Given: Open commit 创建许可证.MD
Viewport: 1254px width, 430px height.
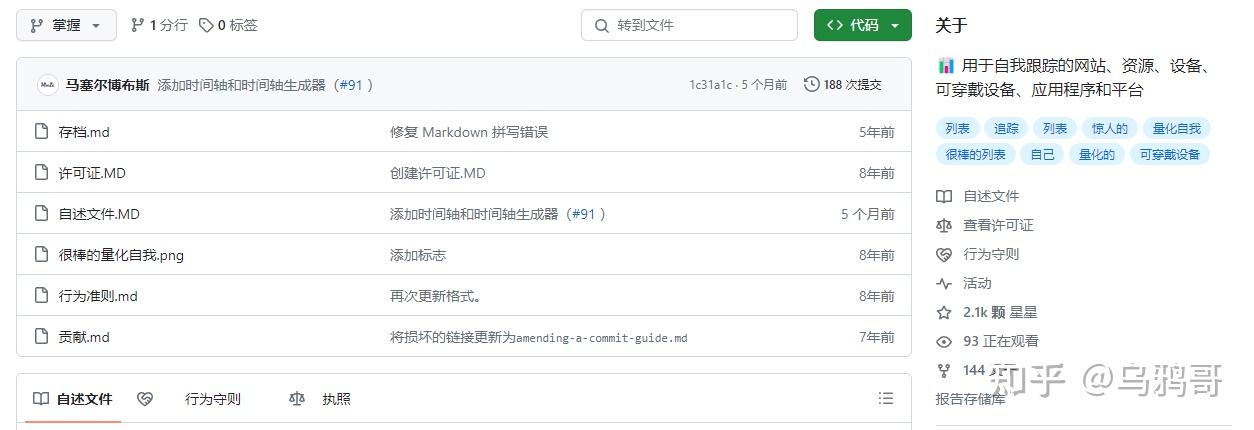Looking at the screenshot, I should 438,173.
